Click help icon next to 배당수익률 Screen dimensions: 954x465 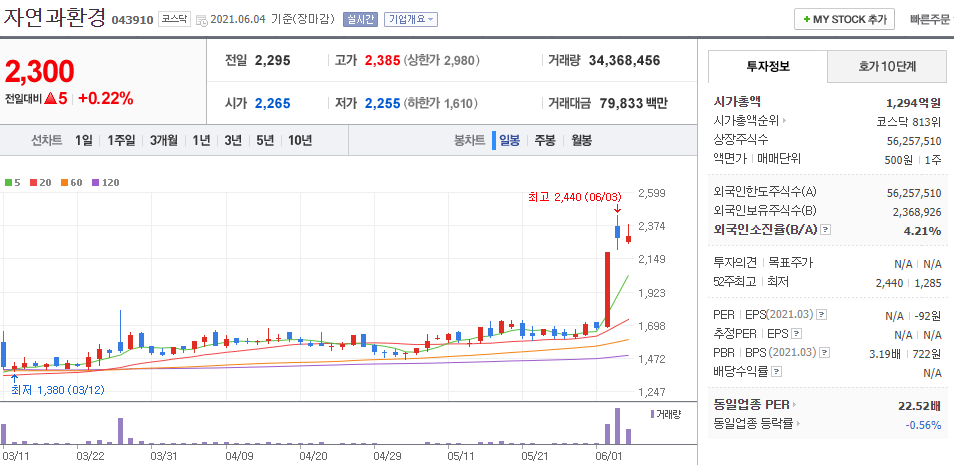(x=776, y=371)
